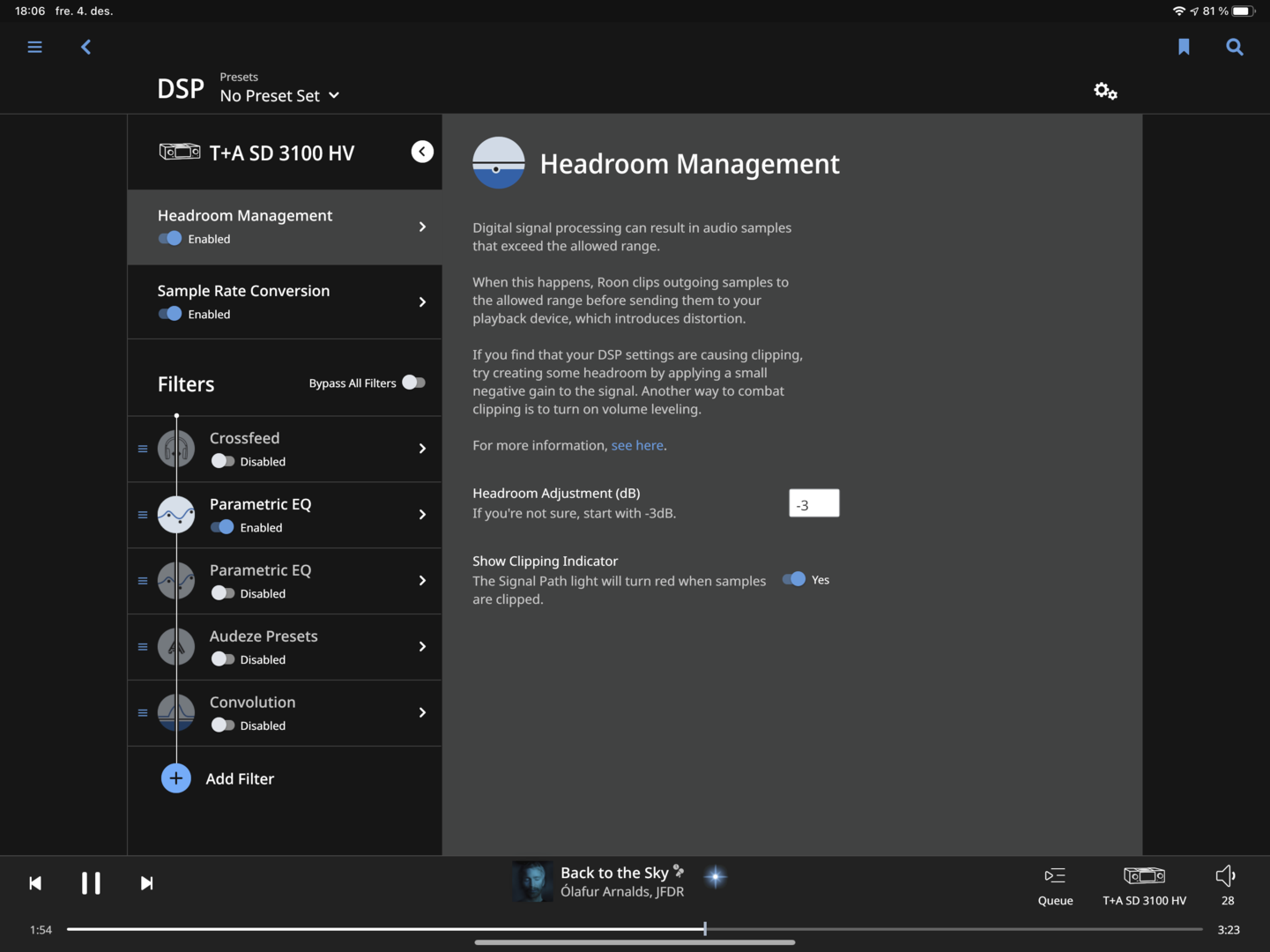The height and width of the screenshot is (952, 1270).
Task: Expand enabled Parametric EQ chevron
Action: point(422,515)
